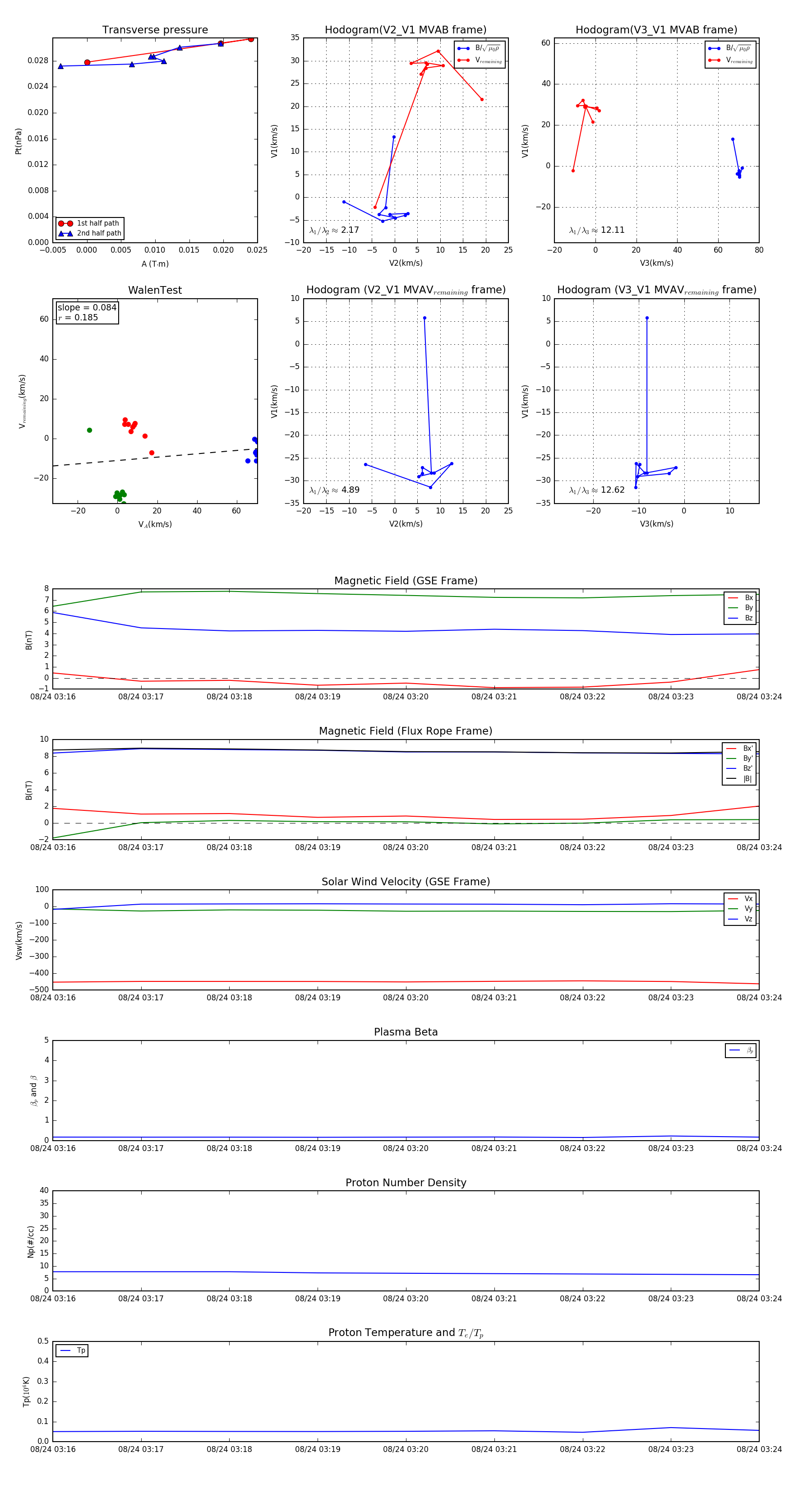Click the "slope = 0.084" annotation
The width and height of the screenshot is (812, 1489).
point(87,308)
